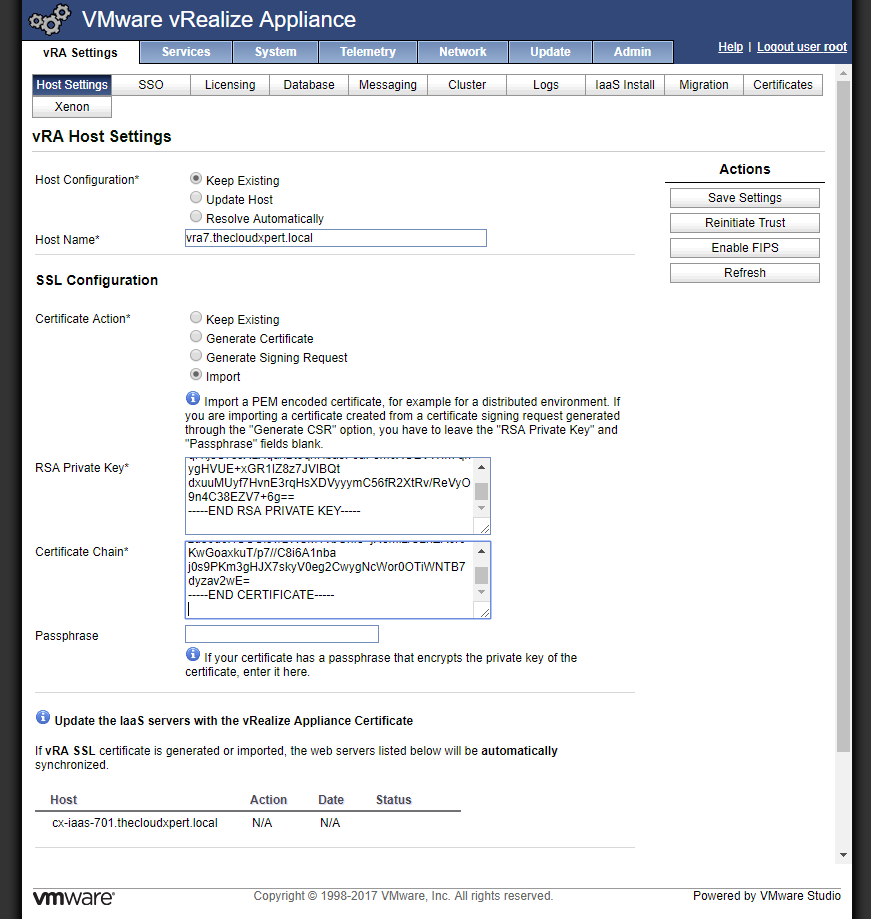Click the info icon above Import description
871x919 pixels.
[193, 399]
